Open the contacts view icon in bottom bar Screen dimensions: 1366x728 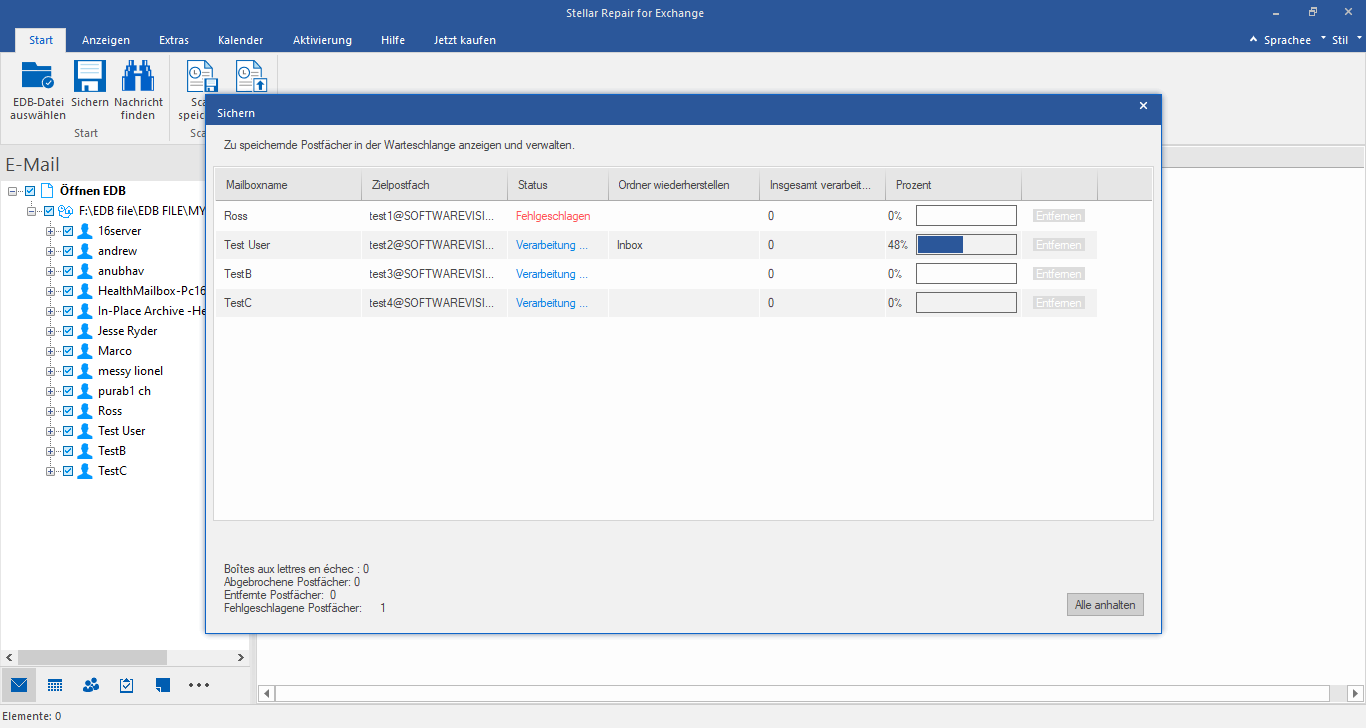(x=91, y=685)
